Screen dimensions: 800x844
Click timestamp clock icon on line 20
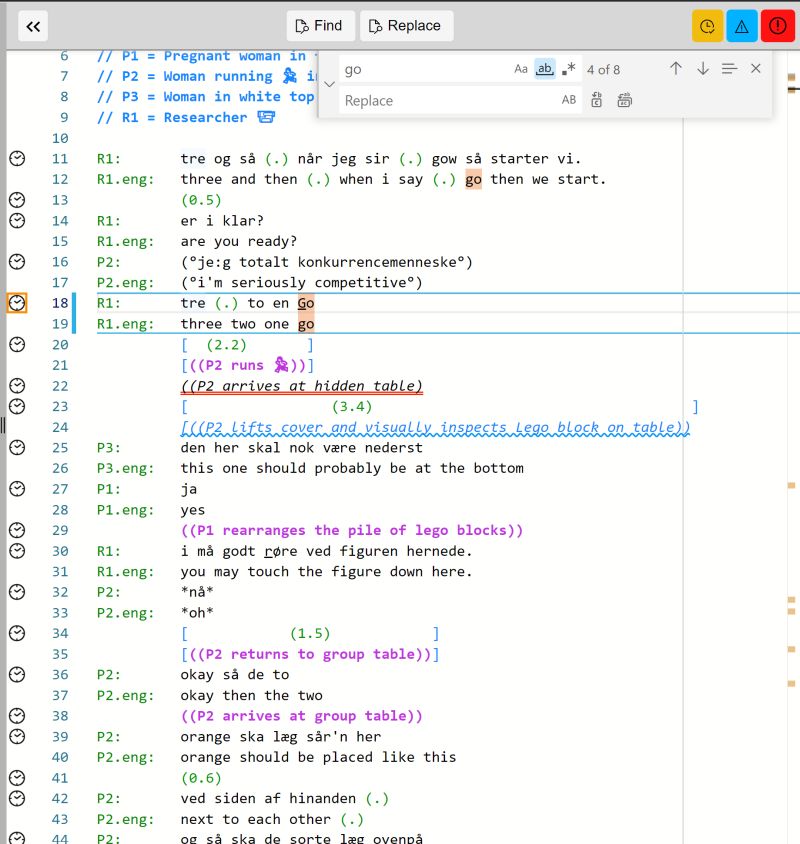(x=17, y=344)
